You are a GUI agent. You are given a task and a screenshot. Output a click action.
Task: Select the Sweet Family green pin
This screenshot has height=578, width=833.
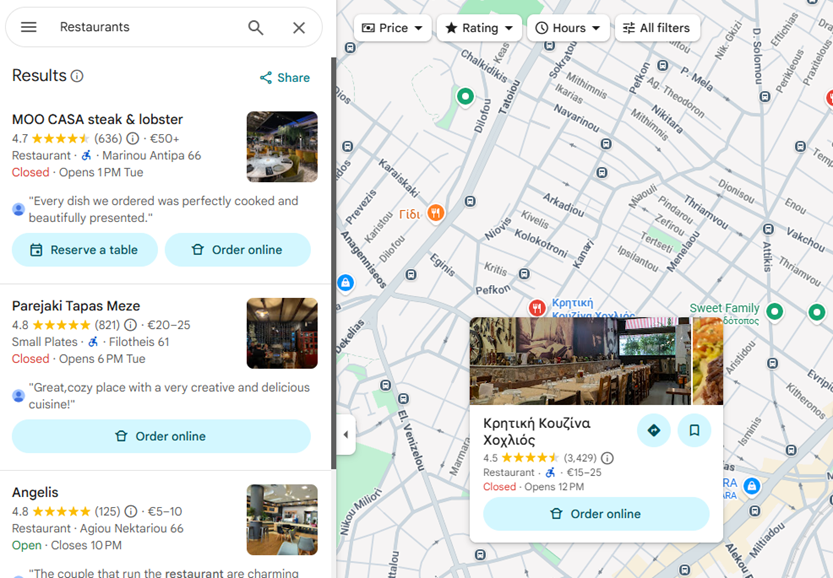(775, 312)
